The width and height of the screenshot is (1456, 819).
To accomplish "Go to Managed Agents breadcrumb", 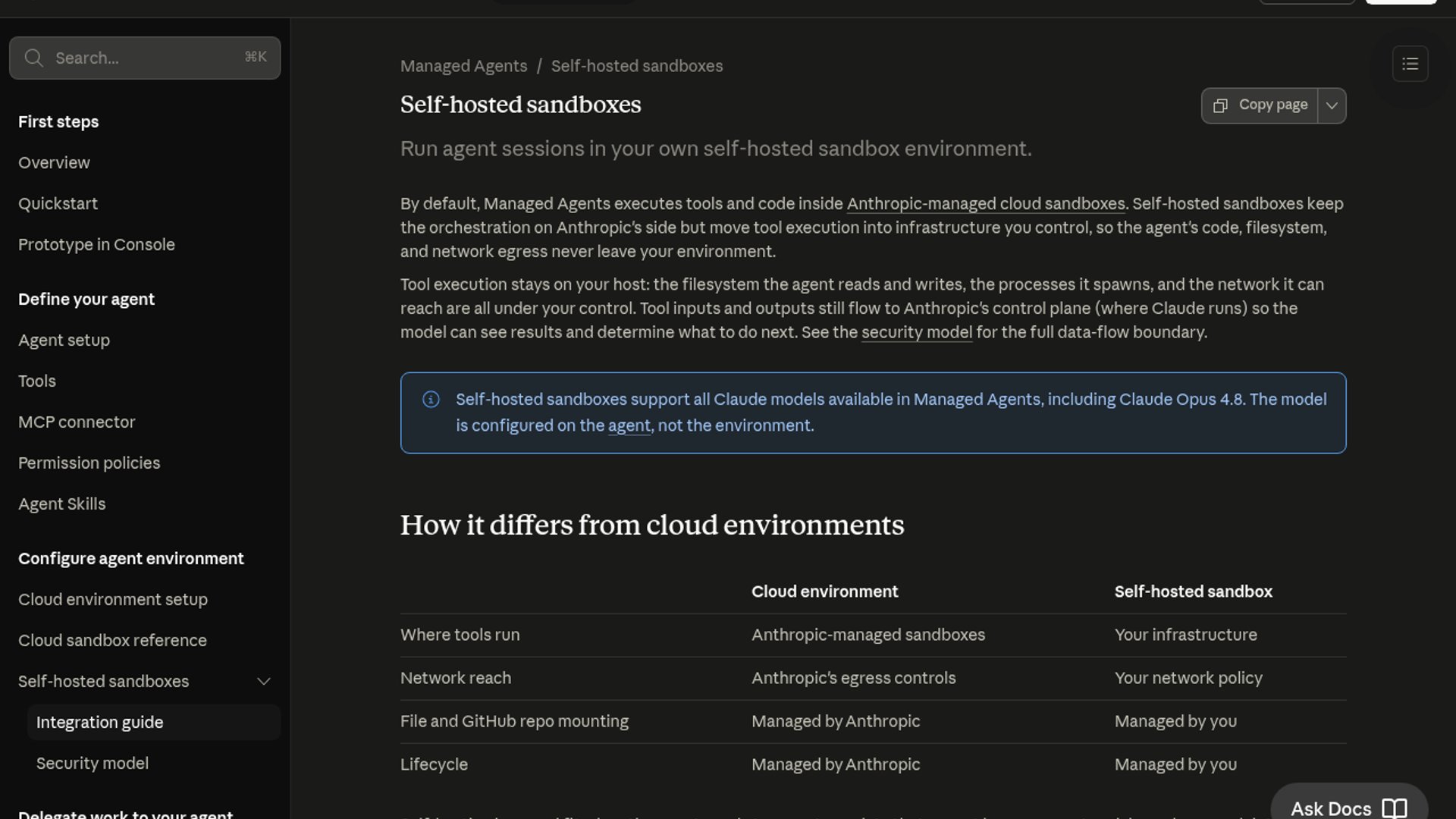I will click(x=463, y=66).
